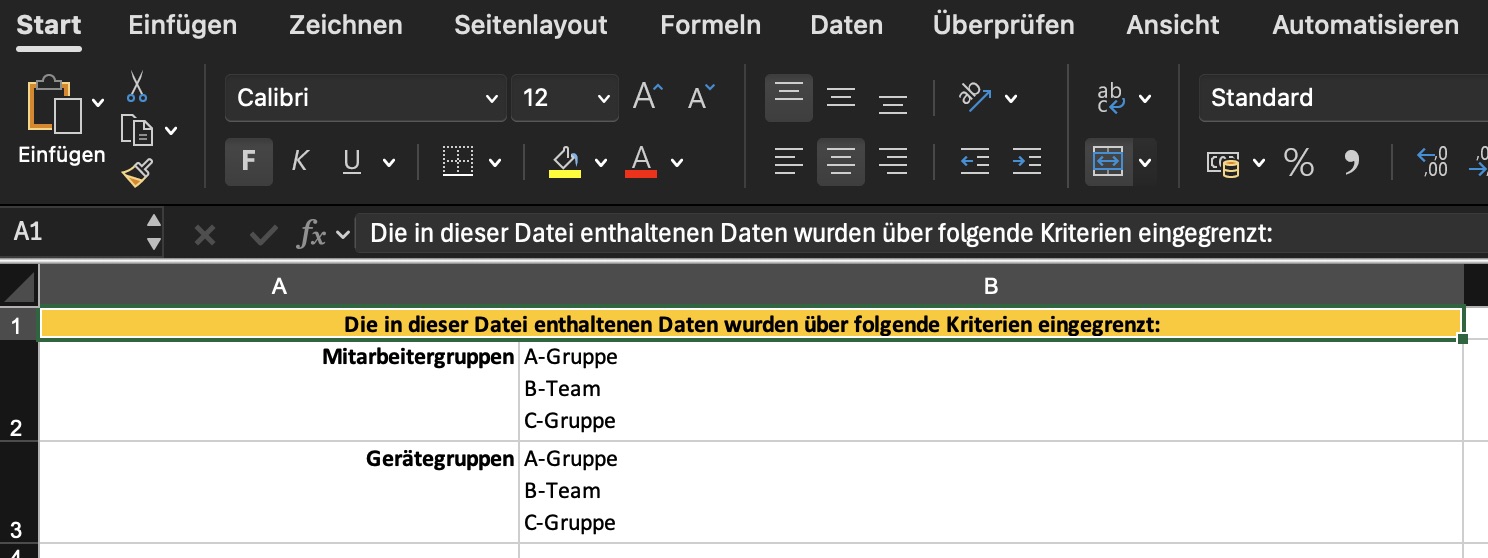Click the Increase Indent icon
Screen dimensions: 1488x558
click(x=1026, y=161)
